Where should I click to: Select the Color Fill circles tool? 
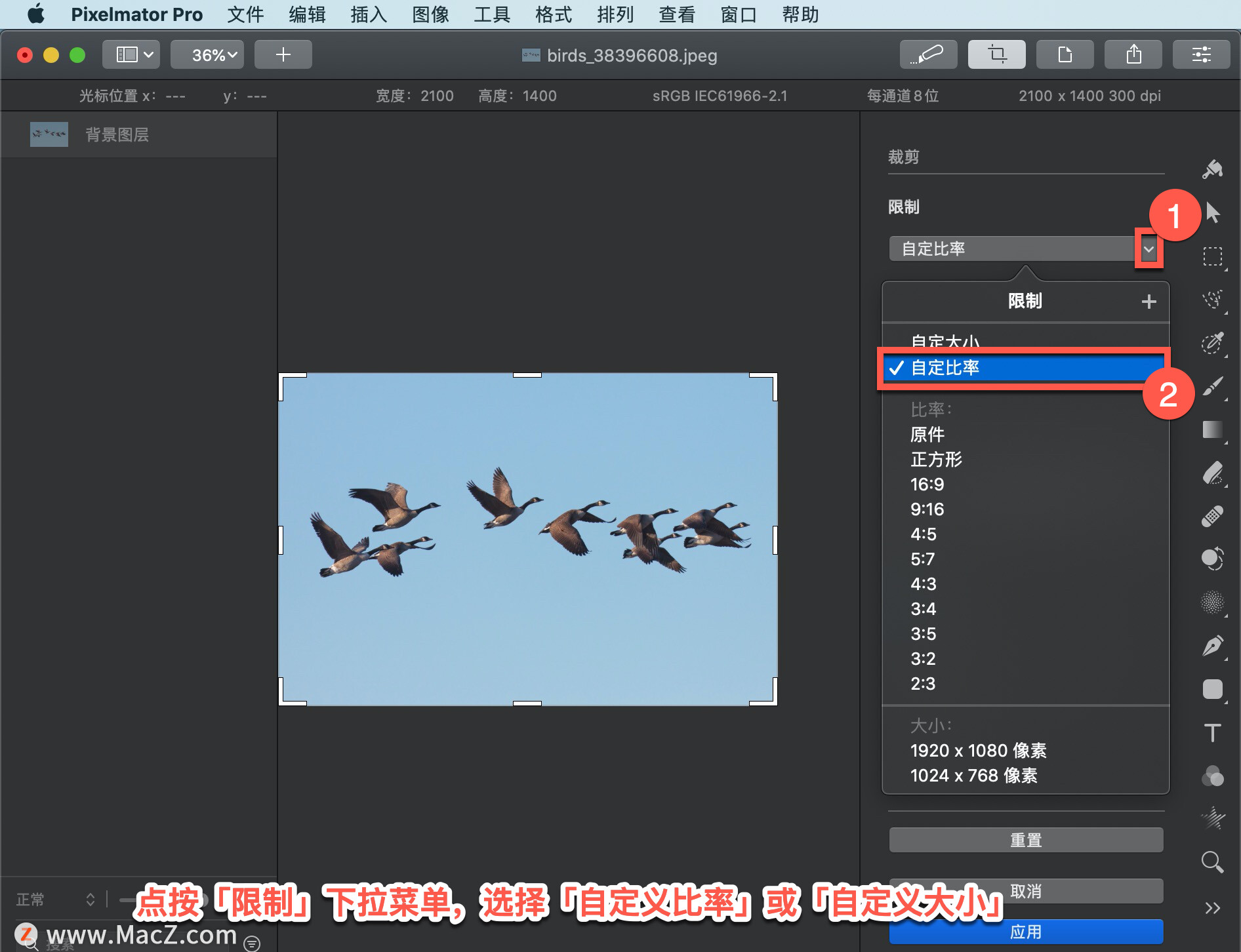(x=1213, y=776)
